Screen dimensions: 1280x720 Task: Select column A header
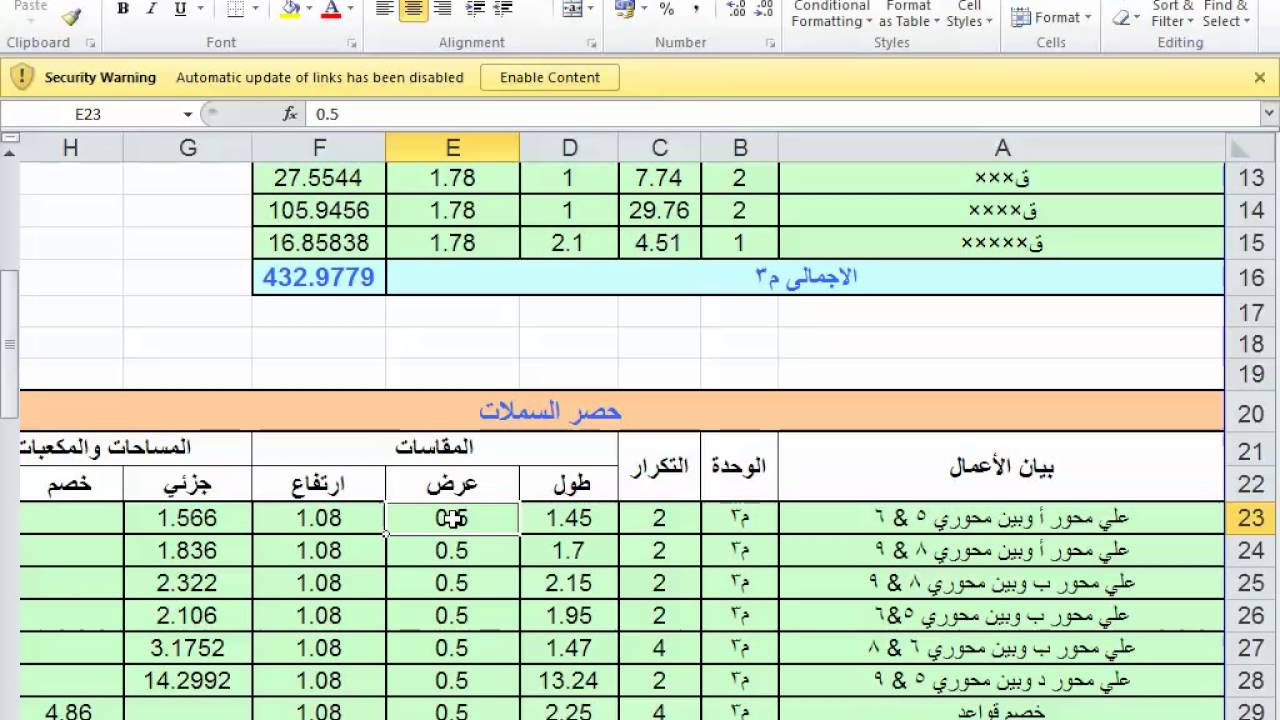(1002, 148)
